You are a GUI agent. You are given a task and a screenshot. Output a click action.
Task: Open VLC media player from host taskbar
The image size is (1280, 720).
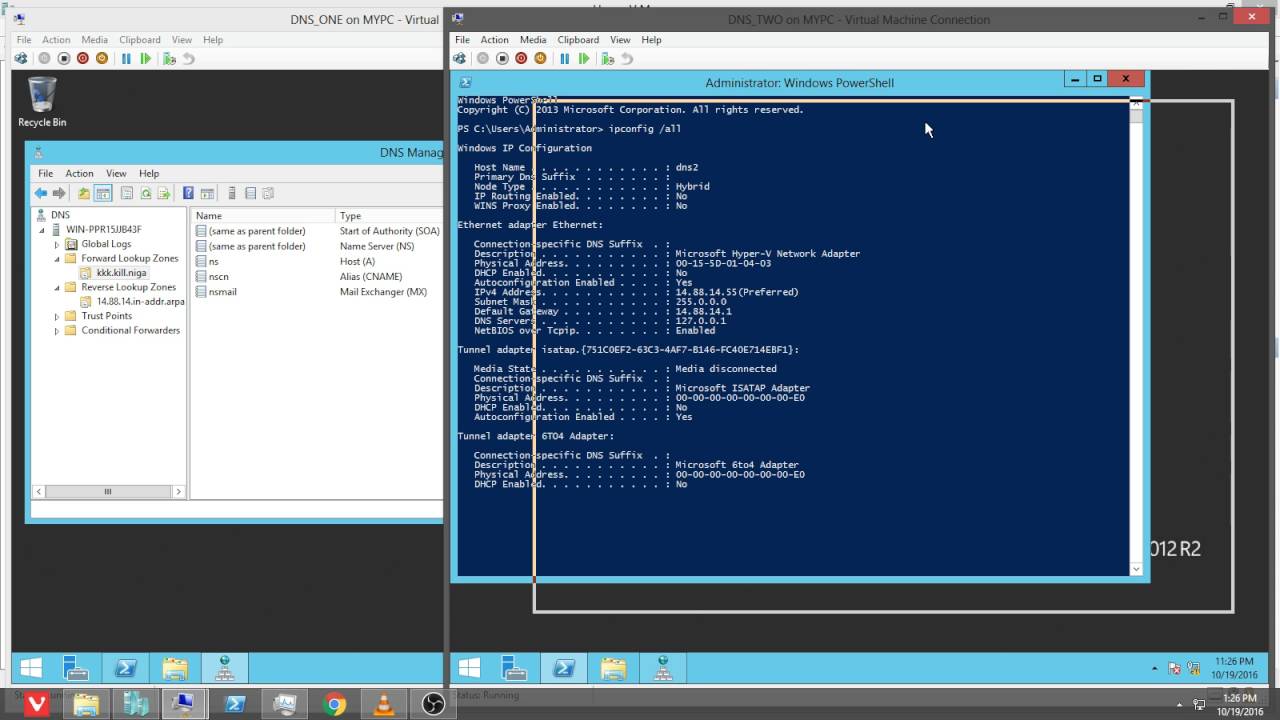(383, 704)
